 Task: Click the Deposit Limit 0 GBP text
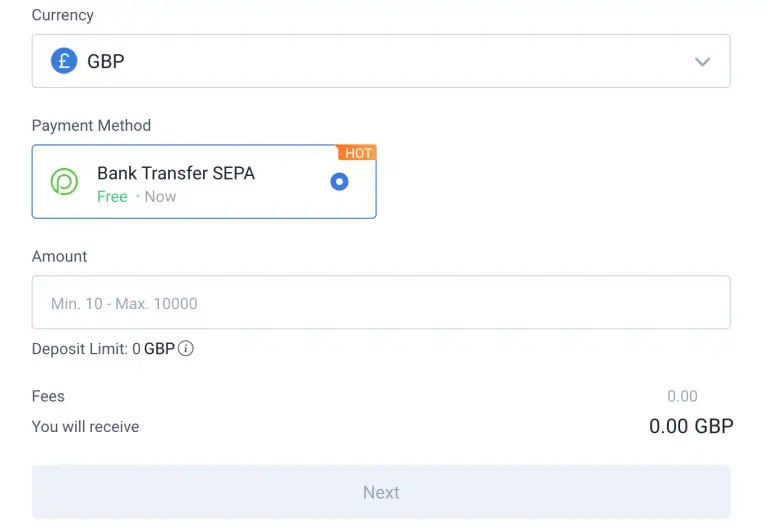pos(103,349)
